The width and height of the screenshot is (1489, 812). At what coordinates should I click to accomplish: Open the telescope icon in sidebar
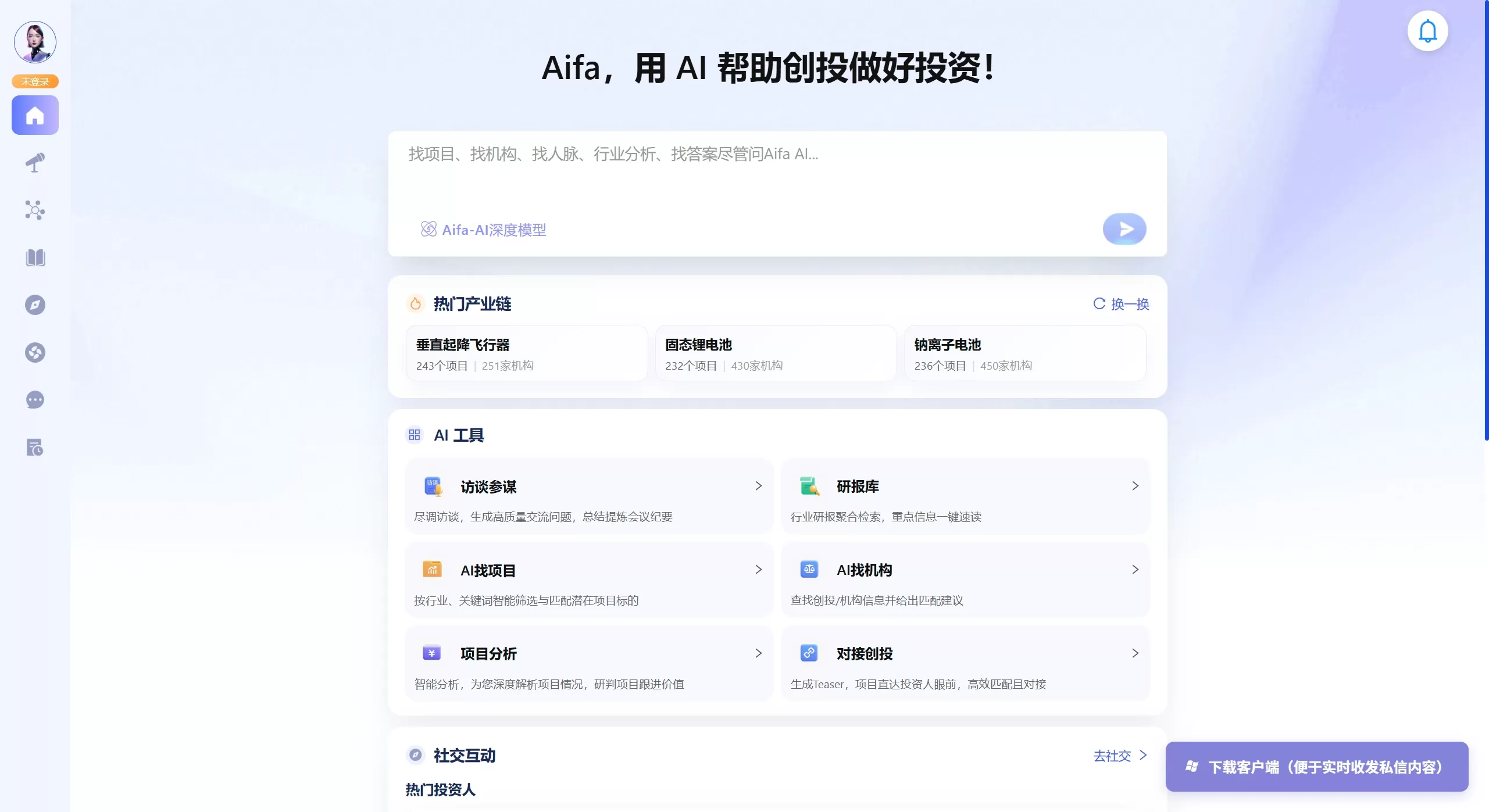point(35,163)
